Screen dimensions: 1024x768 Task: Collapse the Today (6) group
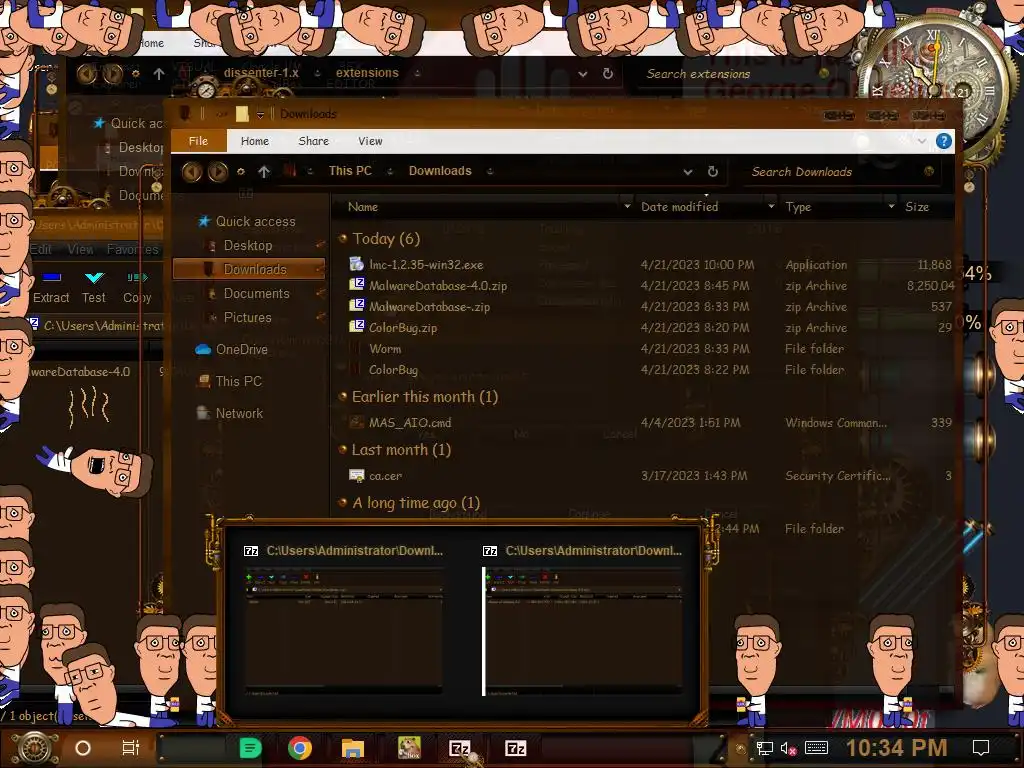[342, 238]
